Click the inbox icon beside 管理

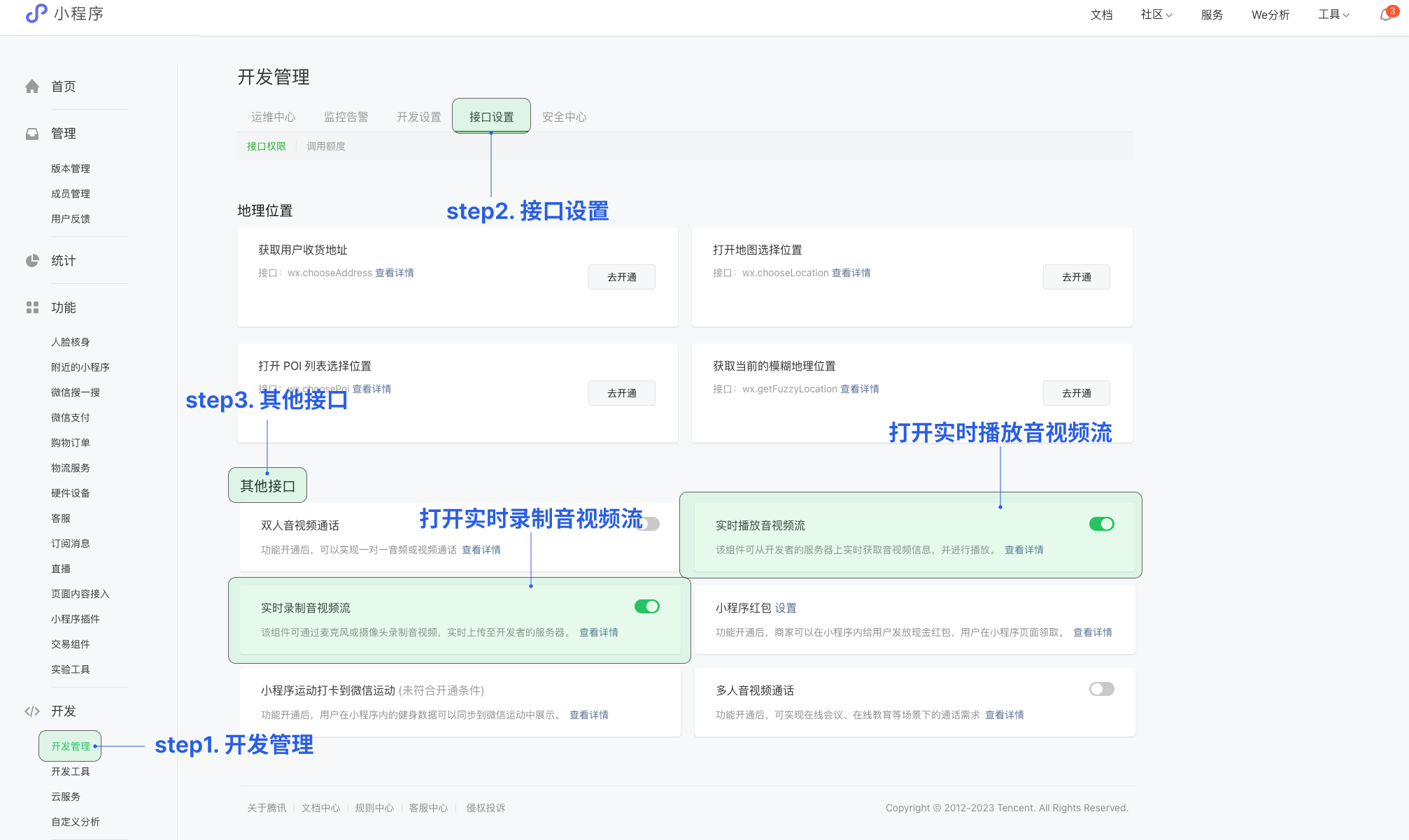click(x=32, y=134)
